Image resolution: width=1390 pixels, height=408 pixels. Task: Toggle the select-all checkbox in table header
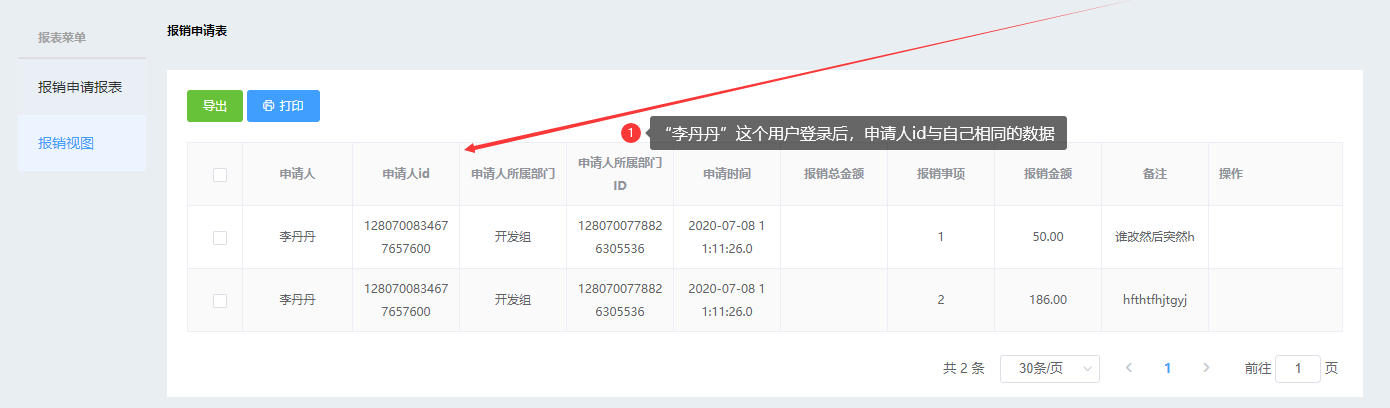point(220,174)
